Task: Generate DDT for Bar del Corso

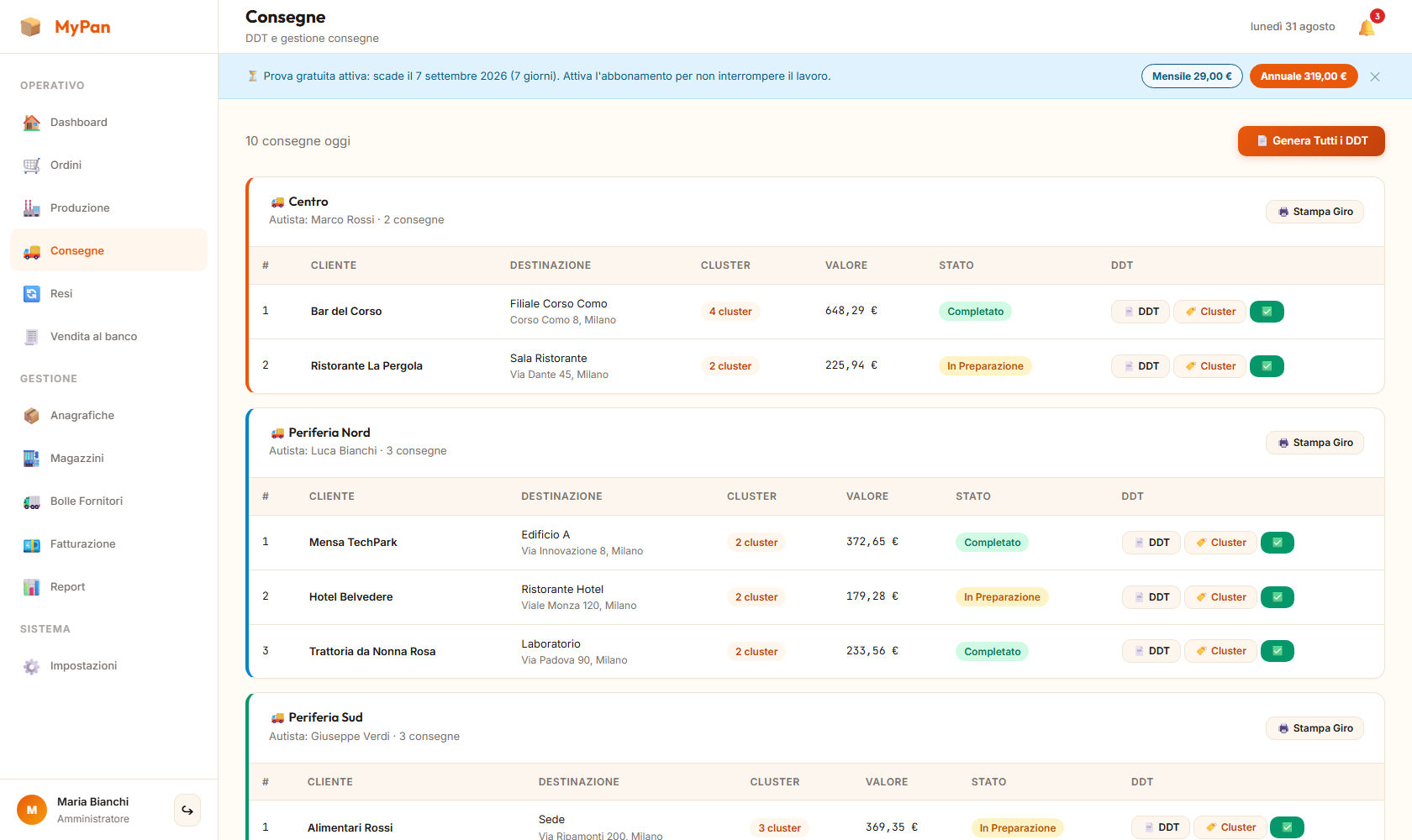Action: click(1141, 312)
